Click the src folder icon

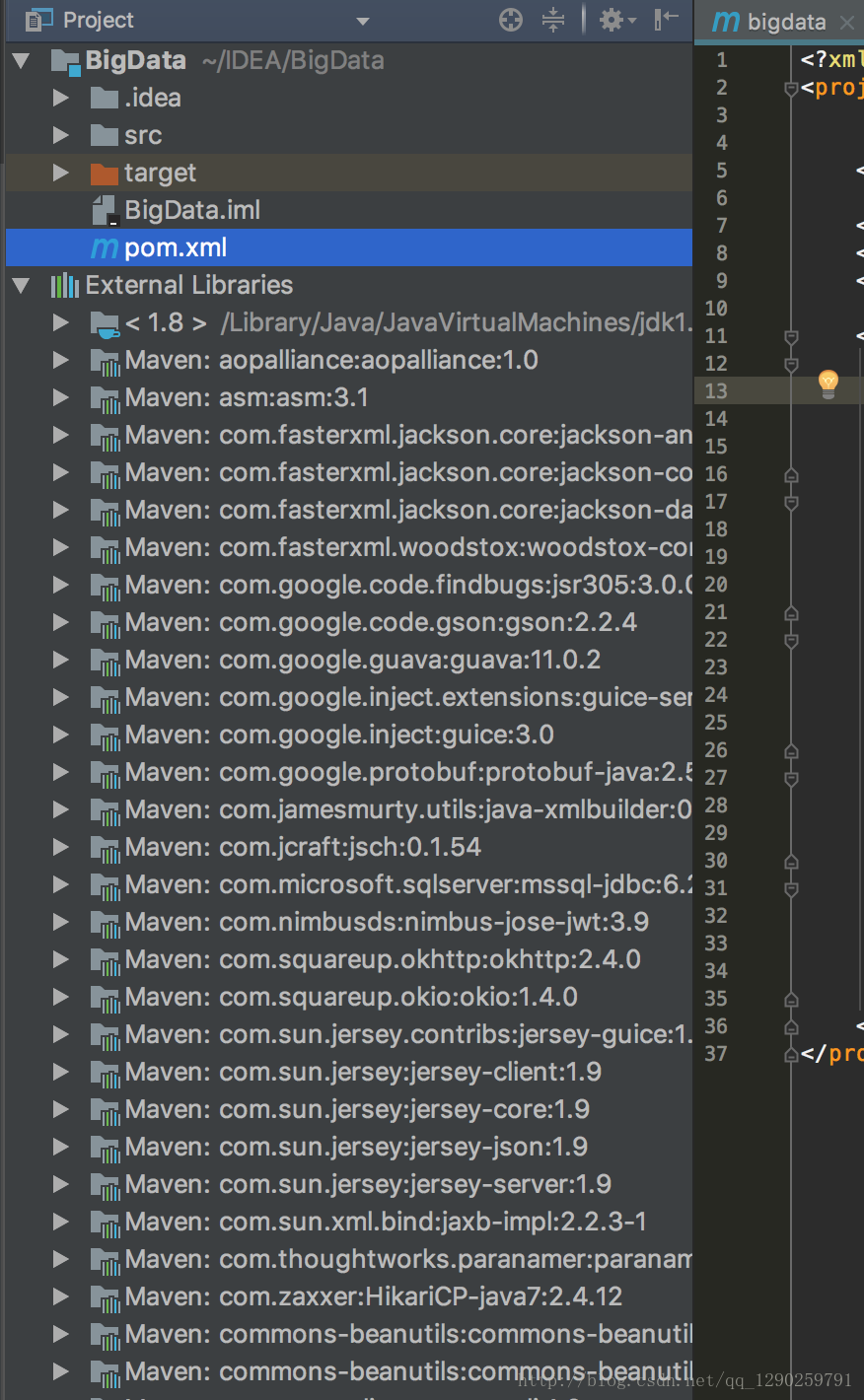tap(104, 135)
